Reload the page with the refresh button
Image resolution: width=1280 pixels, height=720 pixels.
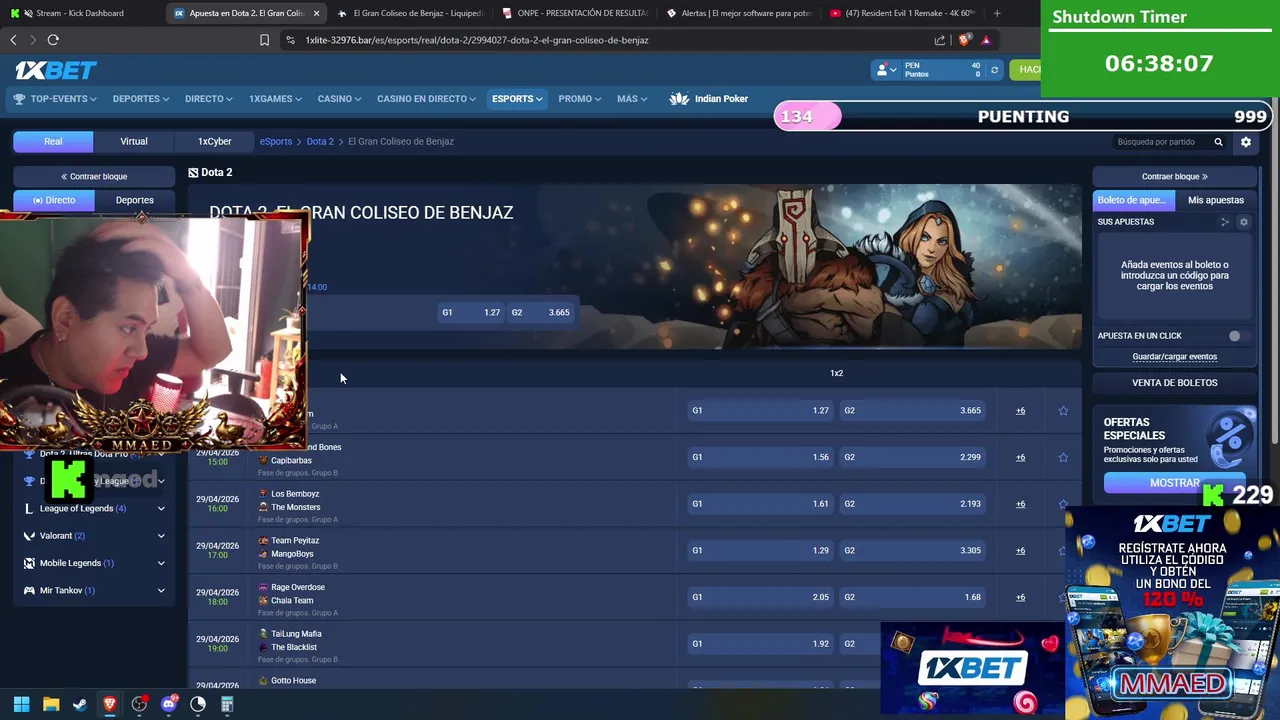pyautogui.click(x=53, y=40)
